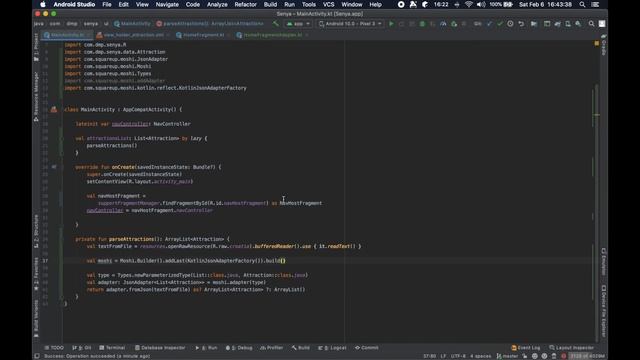The width and height of the screenshot is (640, 360).
Task: Click the Profile app icon in toolbar
Action: pyautogui.click(x=443, y=24)
